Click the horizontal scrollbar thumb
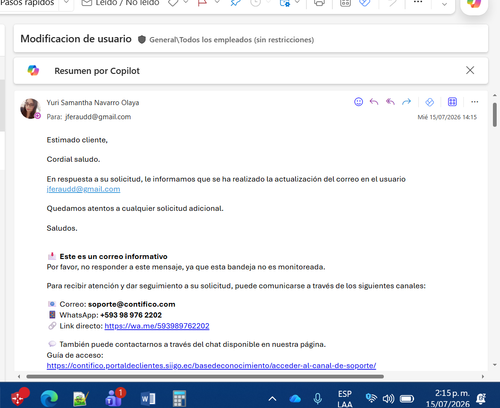The image size is (500, 408). (x=205, y=376)
